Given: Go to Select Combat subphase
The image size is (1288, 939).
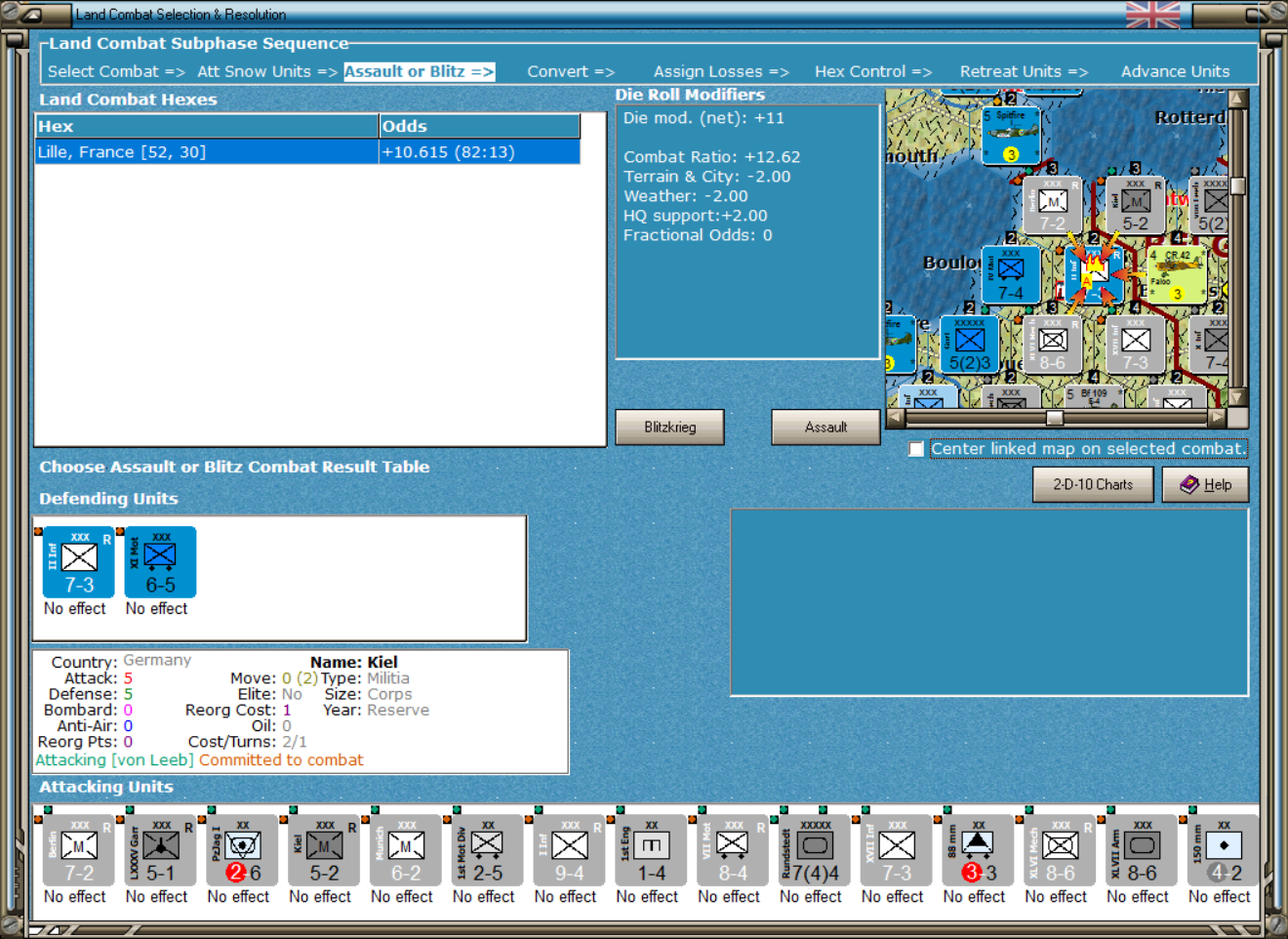Looking at the screenshot, I should (x=115, y=71).
